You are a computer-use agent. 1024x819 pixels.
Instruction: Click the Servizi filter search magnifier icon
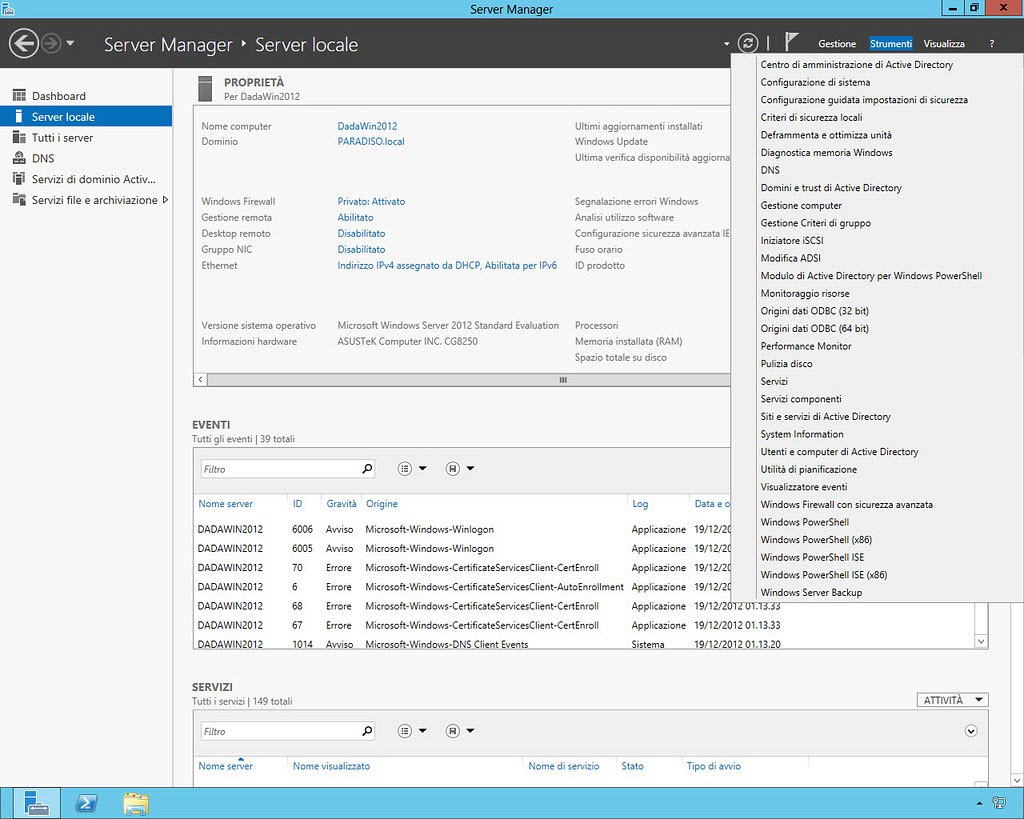pos(367,731)
